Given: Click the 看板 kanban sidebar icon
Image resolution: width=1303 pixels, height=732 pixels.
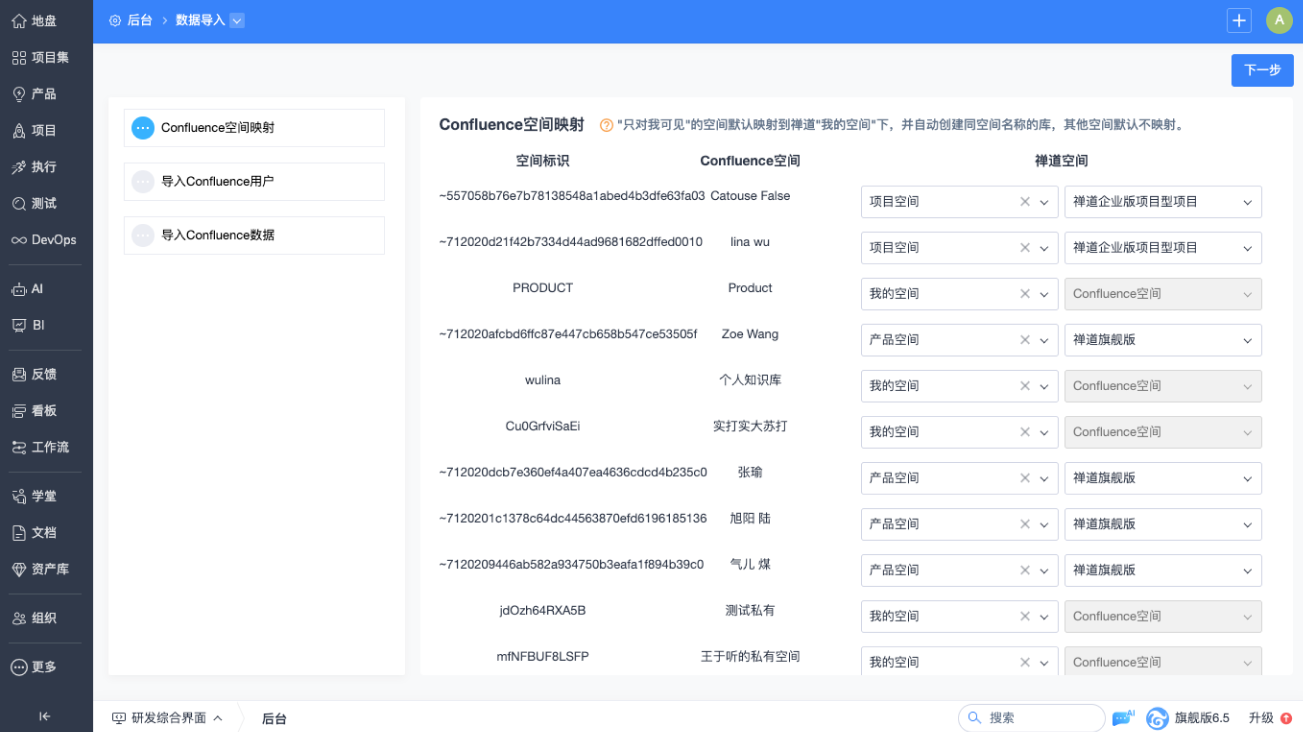Looking at the screenshot, I should 19,411.
